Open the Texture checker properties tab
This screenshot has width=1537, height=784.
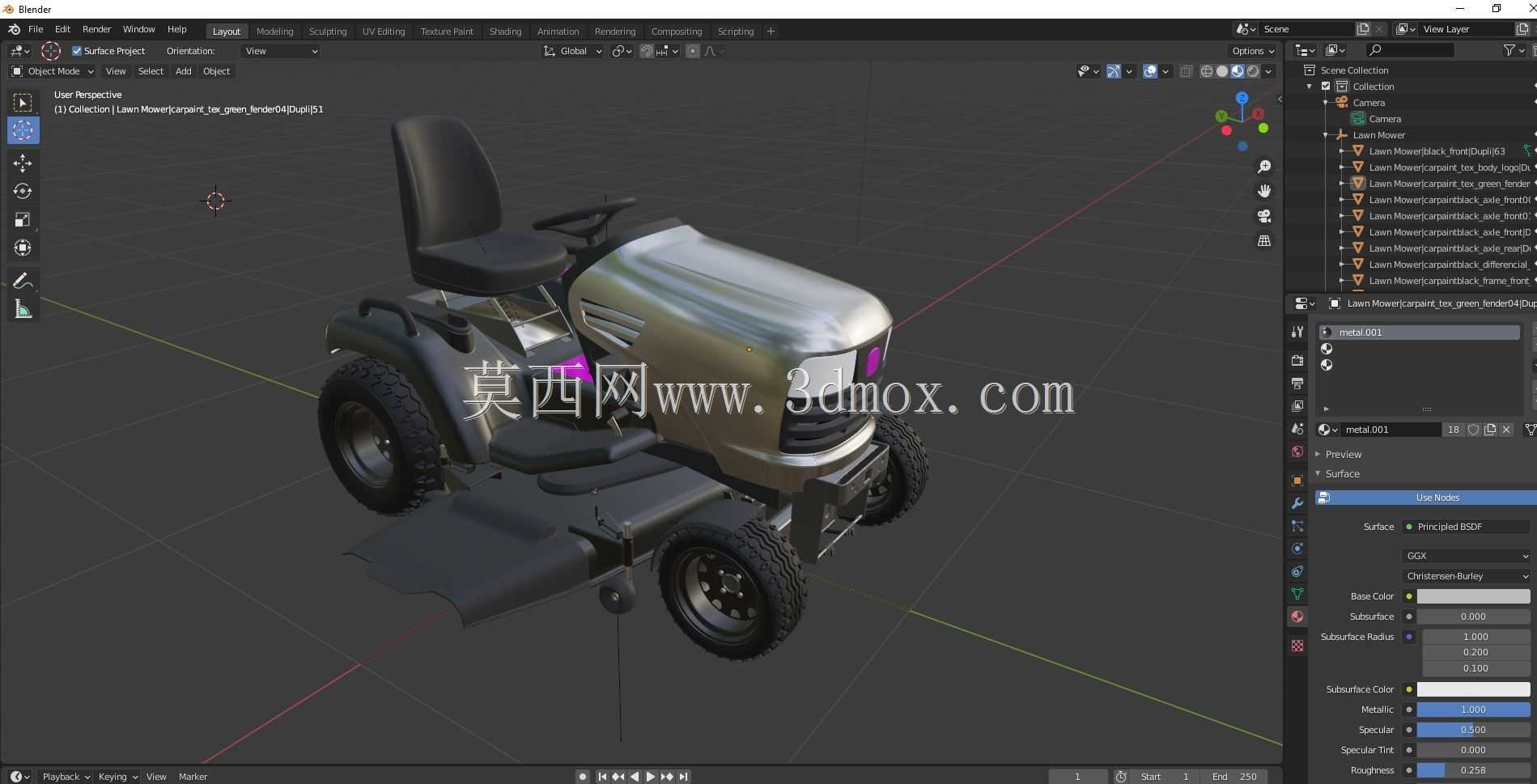click(x=1297, y=646)
